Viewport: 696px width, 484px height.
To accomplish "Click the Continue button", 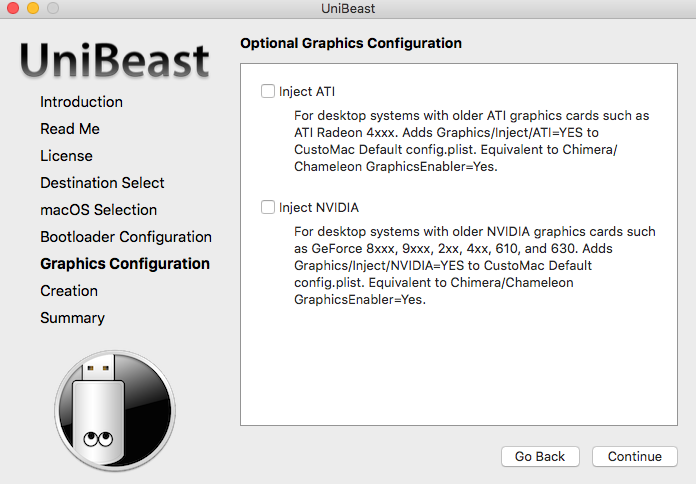I will click(635, 456).
